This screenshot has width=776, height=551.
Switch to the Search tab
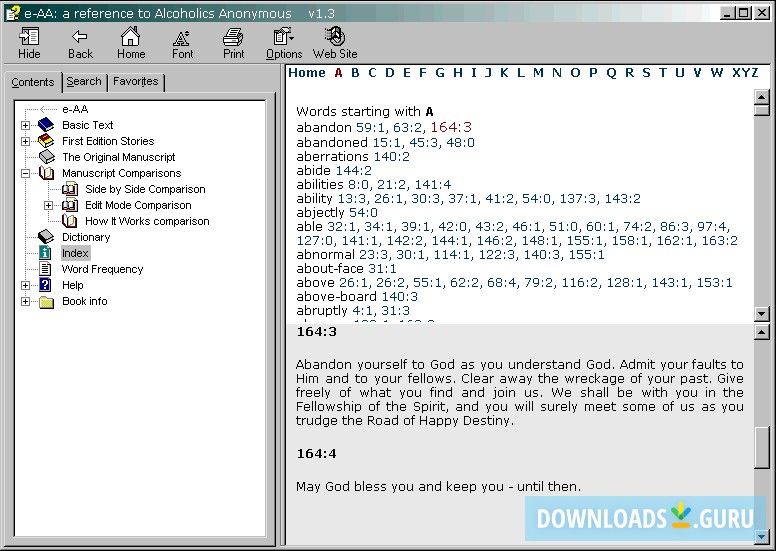pos(84,82)
